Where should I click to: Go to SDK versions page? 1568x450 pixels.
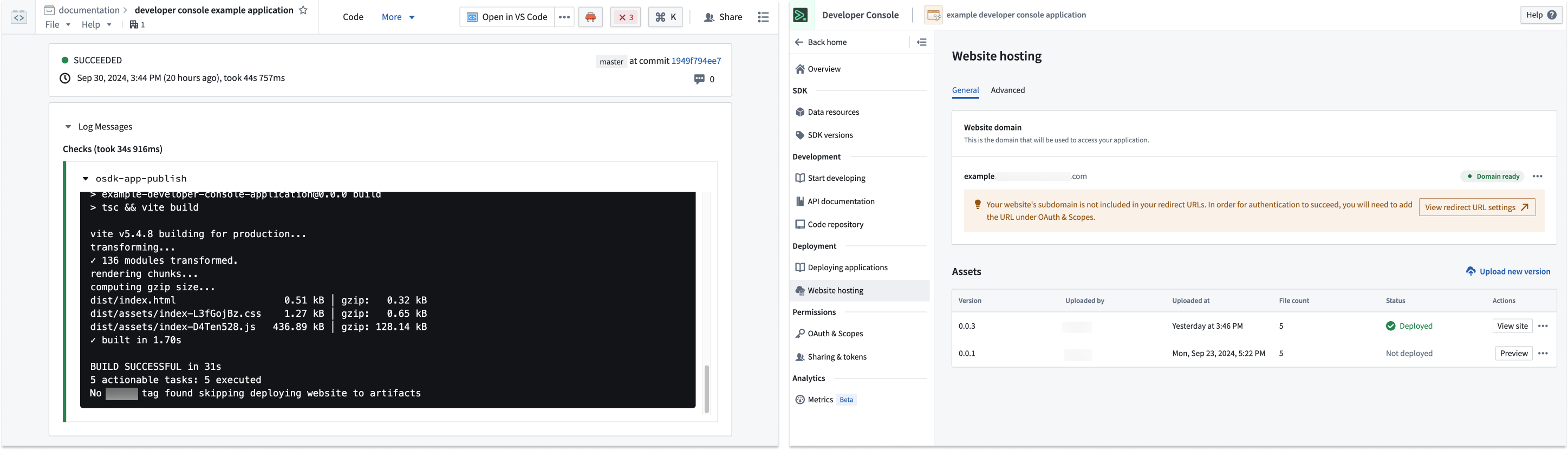860,135
